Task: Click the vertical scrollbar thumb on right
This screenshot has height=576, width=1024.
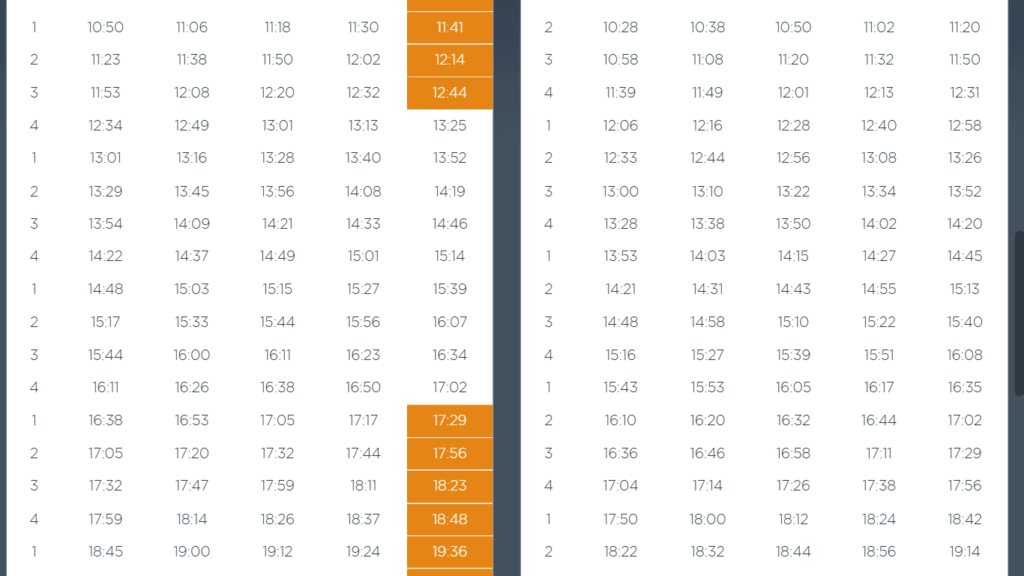Action: [x=1019, y=313]
